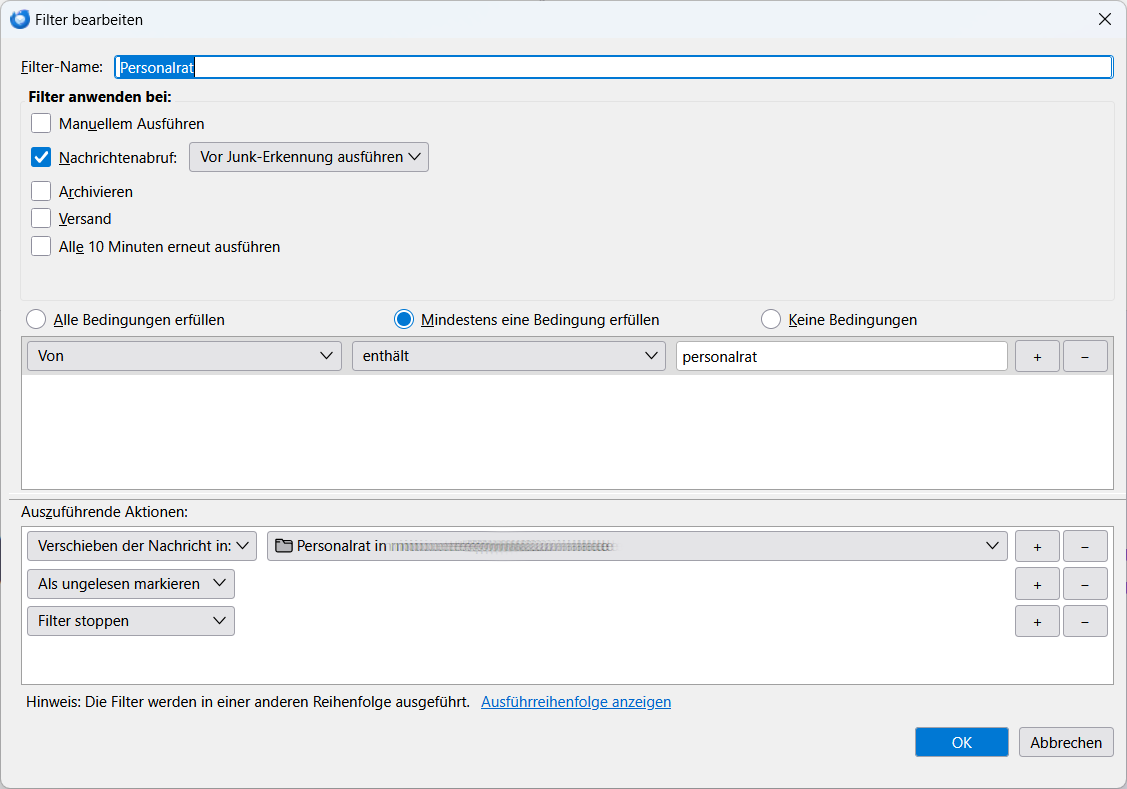The image size is (1127, 789).
Task: Open the Personalrat target folder dropdown
Action: pyautogui.click(x=636, y=546)
